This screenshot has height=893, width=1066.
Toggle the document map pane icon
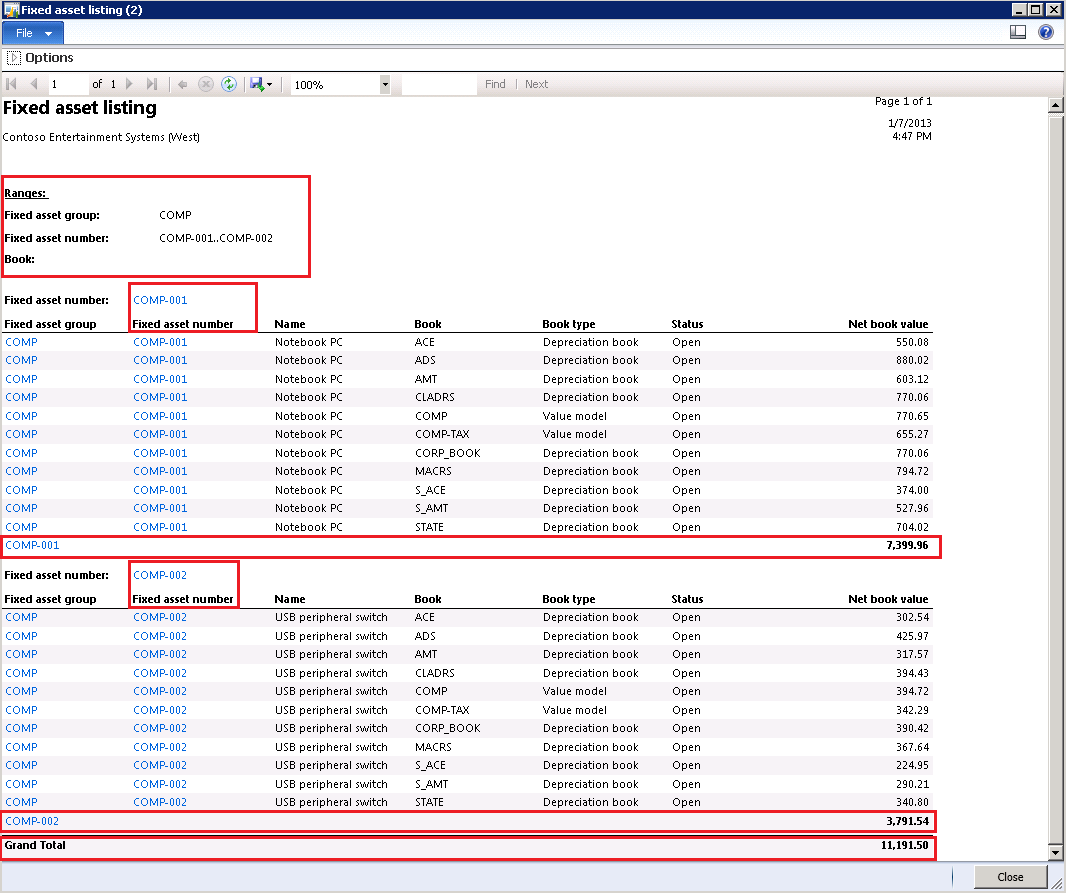coord(1018,31)
